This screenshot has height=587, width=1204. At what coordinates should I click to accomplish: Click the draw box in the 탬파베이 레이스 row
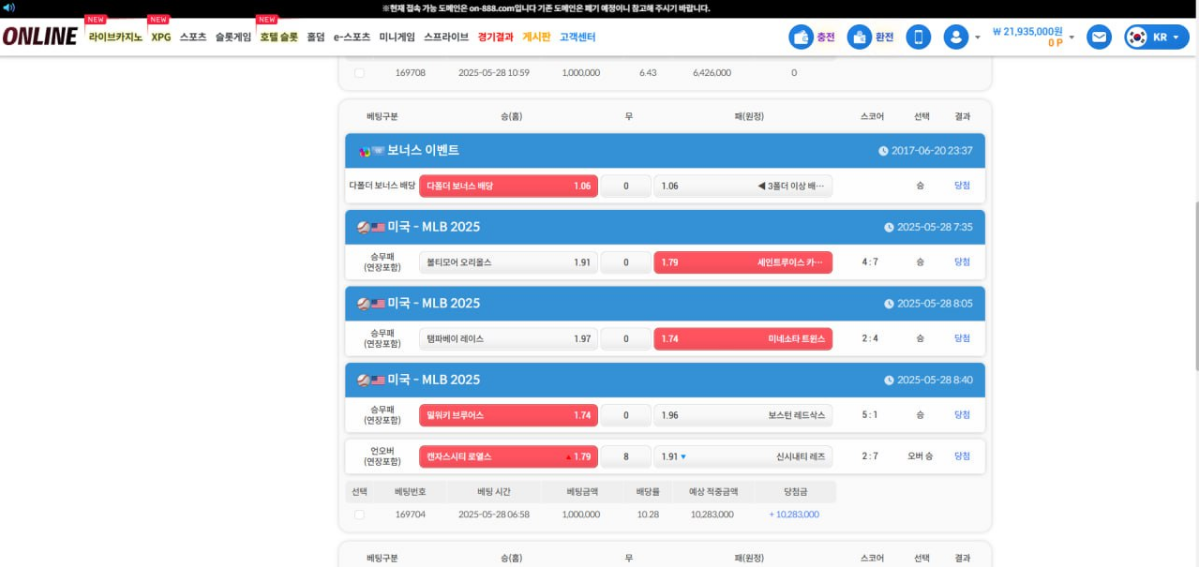pos(626,339)
